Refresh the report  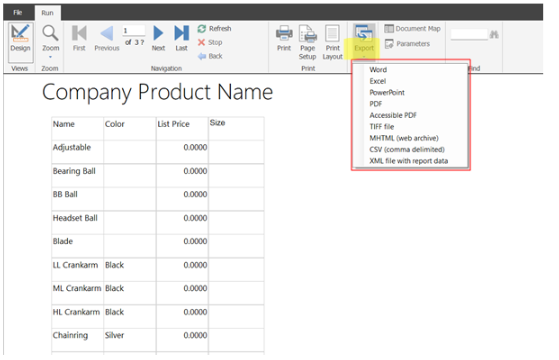[214, 29]
